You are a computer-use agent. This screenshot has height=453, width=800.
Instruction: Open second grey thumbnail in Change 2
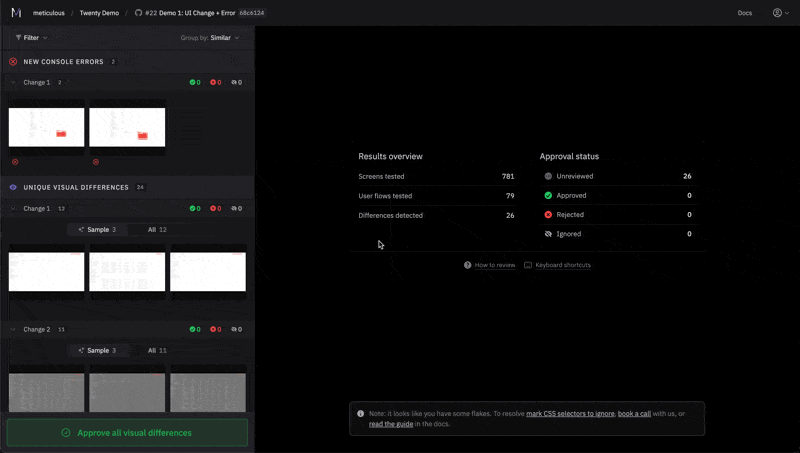(x=127, y=389)
